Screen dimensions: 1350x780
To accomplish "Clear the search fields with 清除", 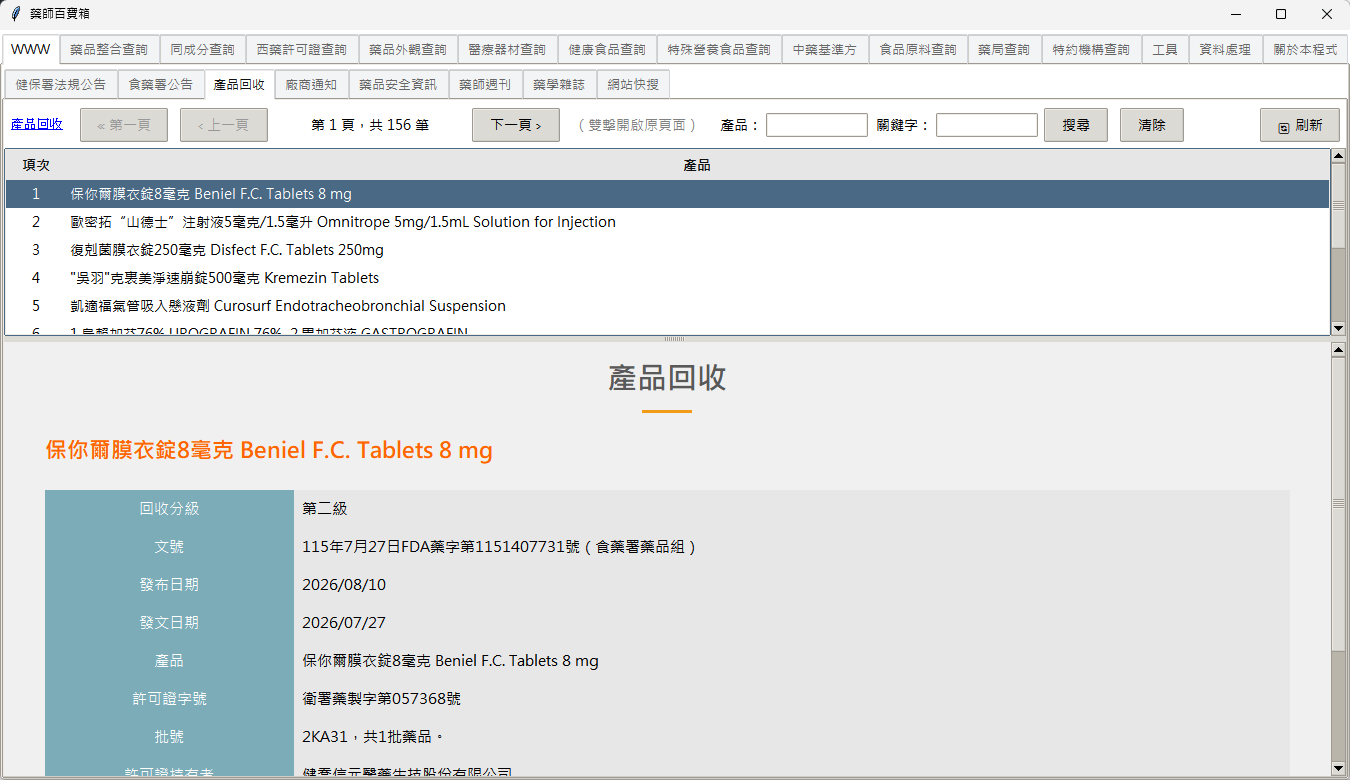I will coord(1151,125).
